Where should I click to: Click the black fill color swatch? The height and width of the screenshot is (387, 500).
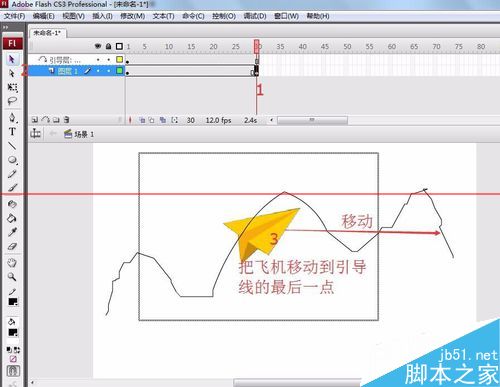pos(13,332)
